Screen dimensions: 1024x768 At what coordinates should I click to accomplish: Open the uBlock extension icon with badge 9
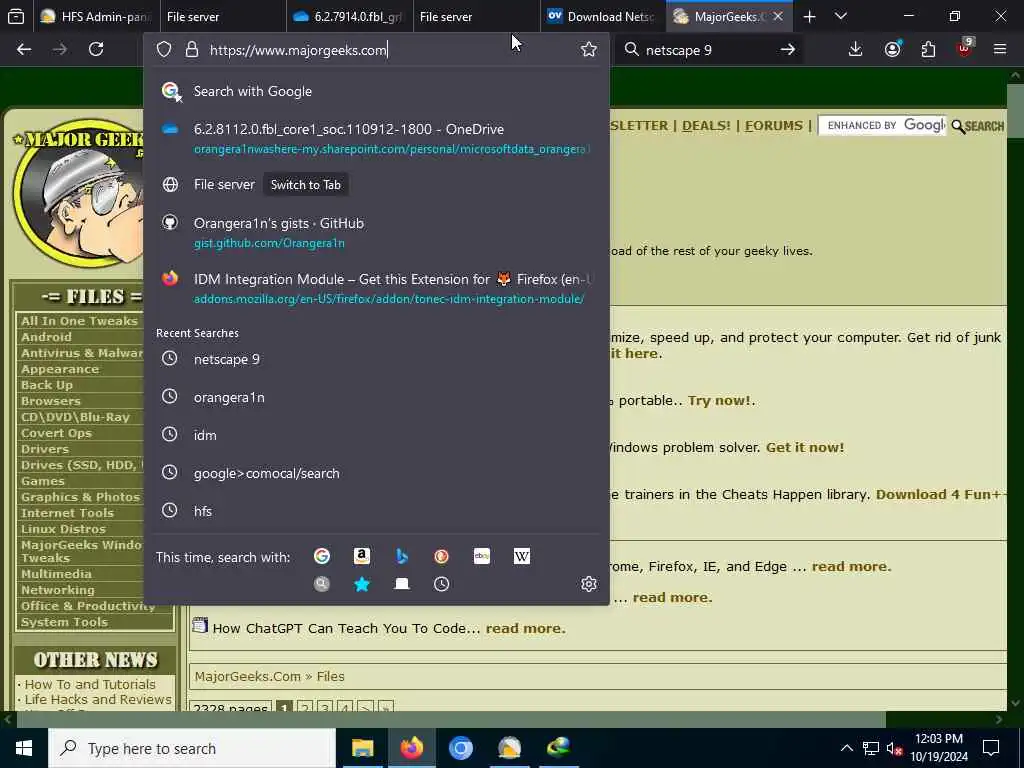(x=964, y=48)
